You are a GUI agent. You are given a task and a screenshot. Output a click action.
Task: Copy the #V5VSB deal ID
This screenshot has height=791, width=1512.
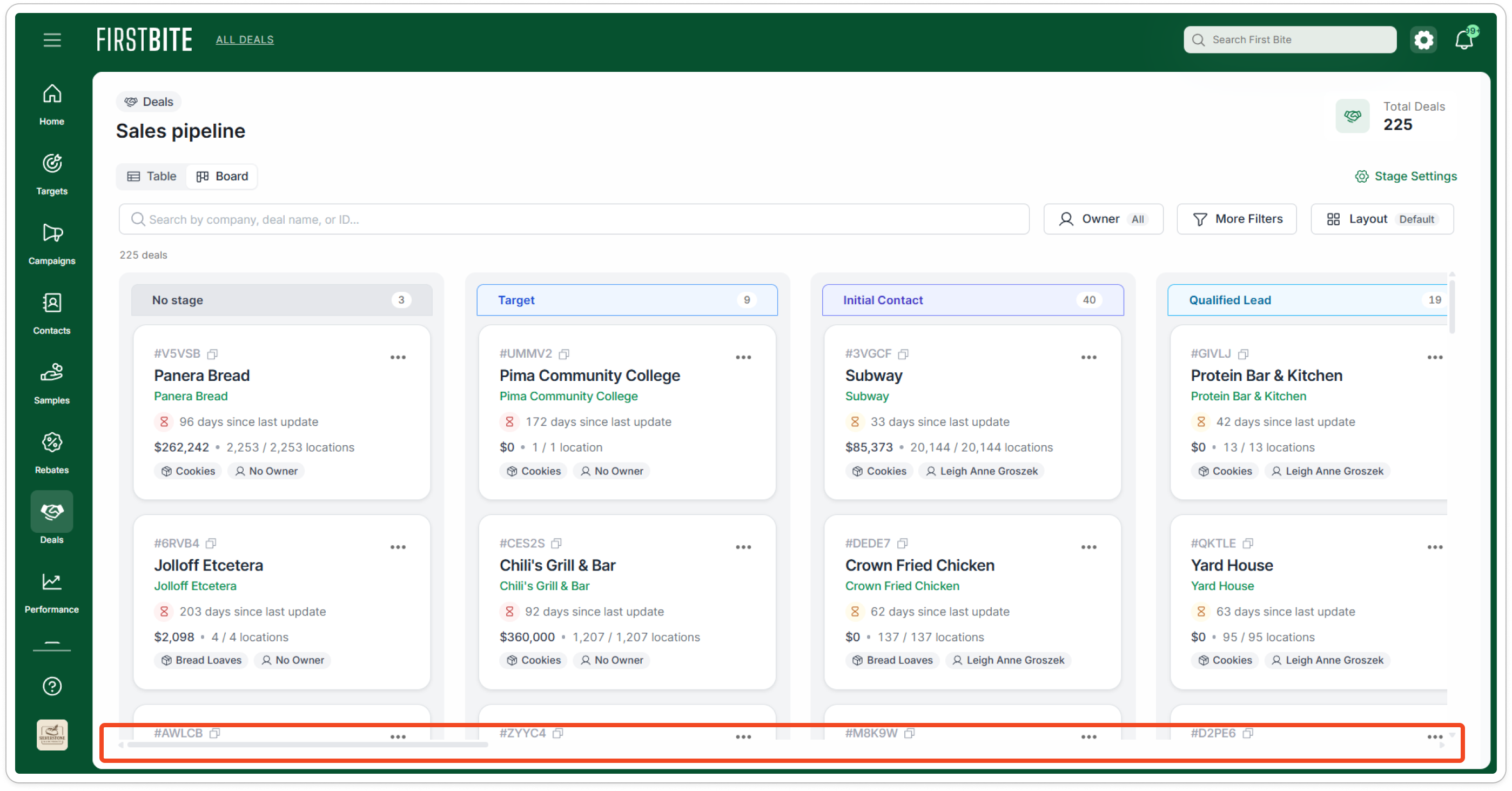212,354
